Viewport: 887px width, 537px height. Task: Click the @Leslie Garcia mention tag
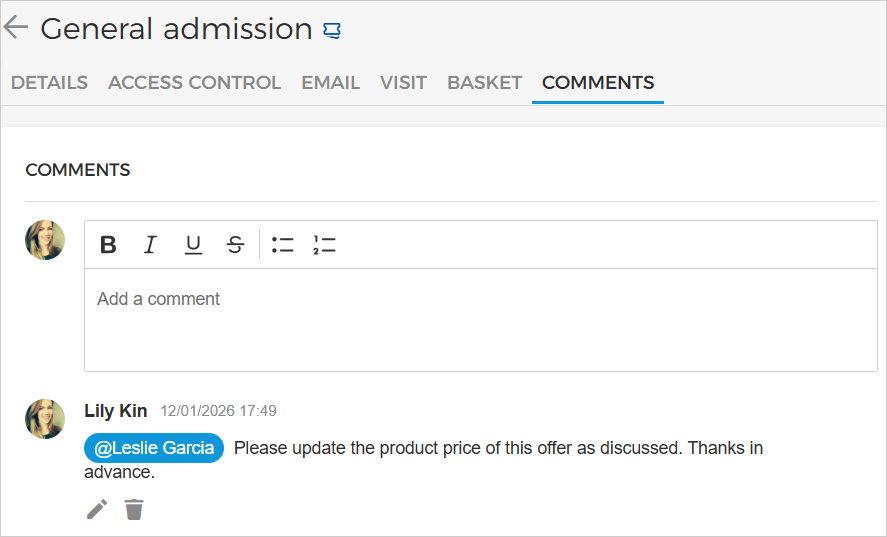click(154, 448)
